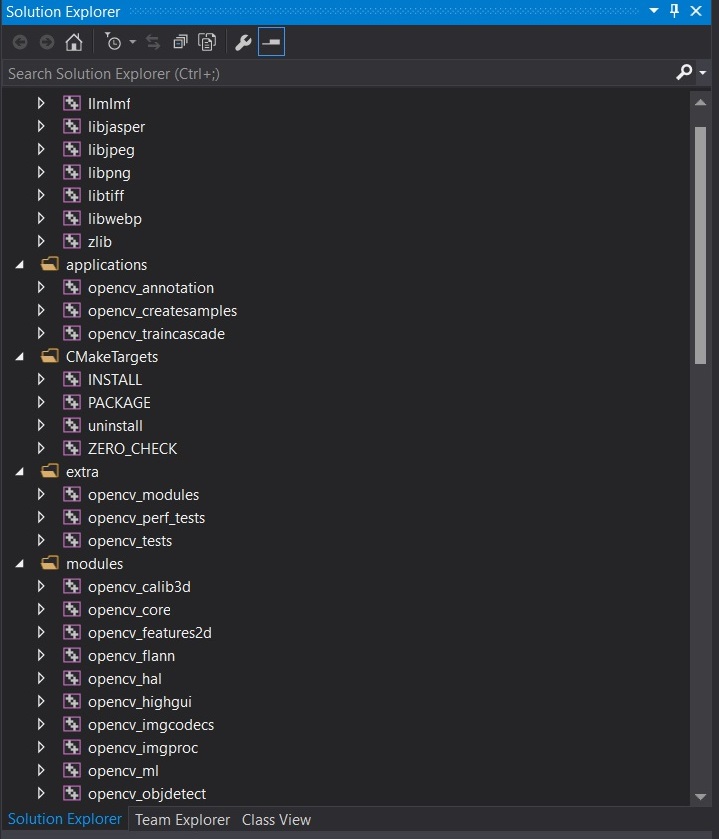This screenshot has width=719, height=839.
Task: Select the applications folder icon
Action: click(50, 264)
